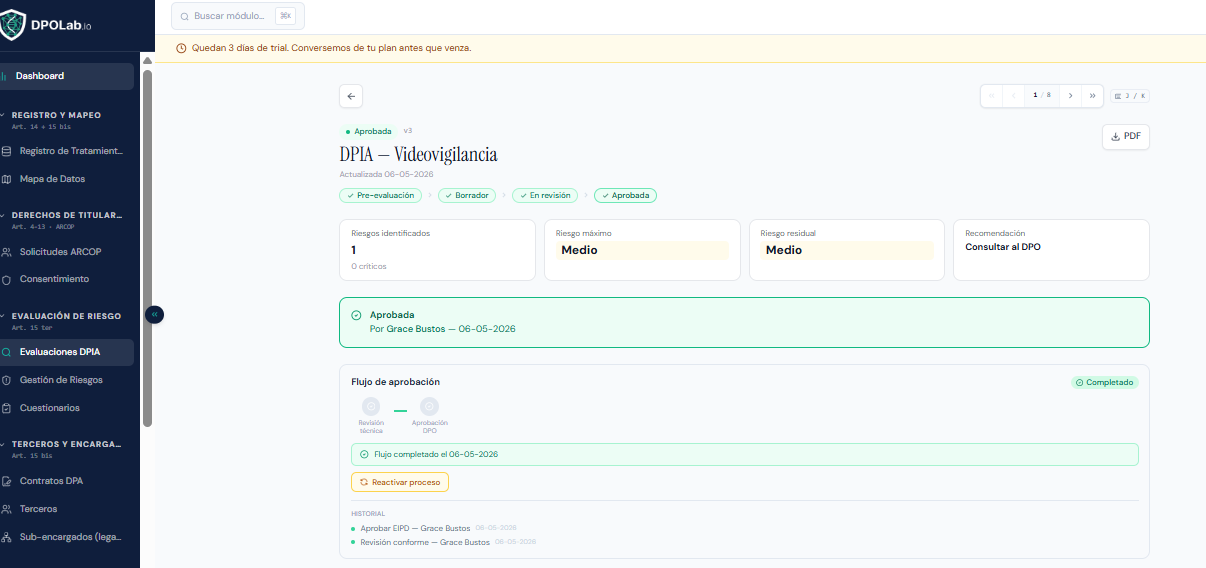Go to first record with double-left arrows

[992, 96]
